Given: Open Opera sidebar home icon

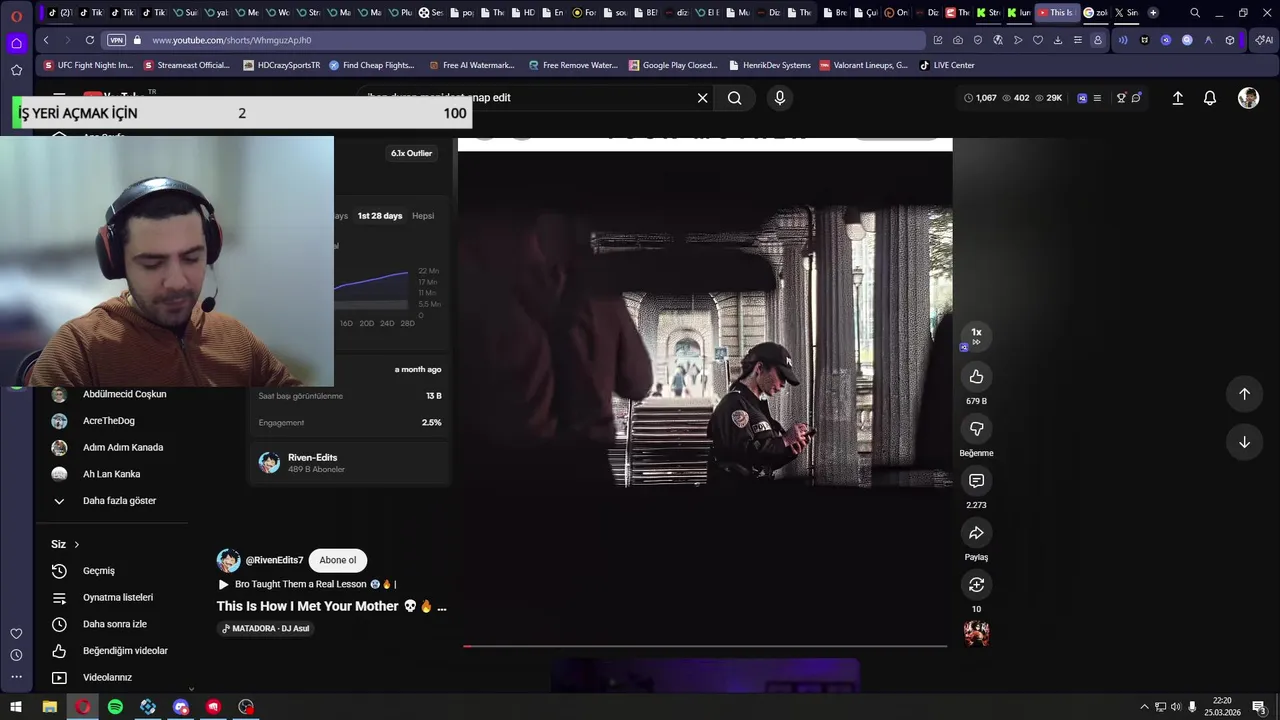Looking at the screenshot, I should point(16,43).
